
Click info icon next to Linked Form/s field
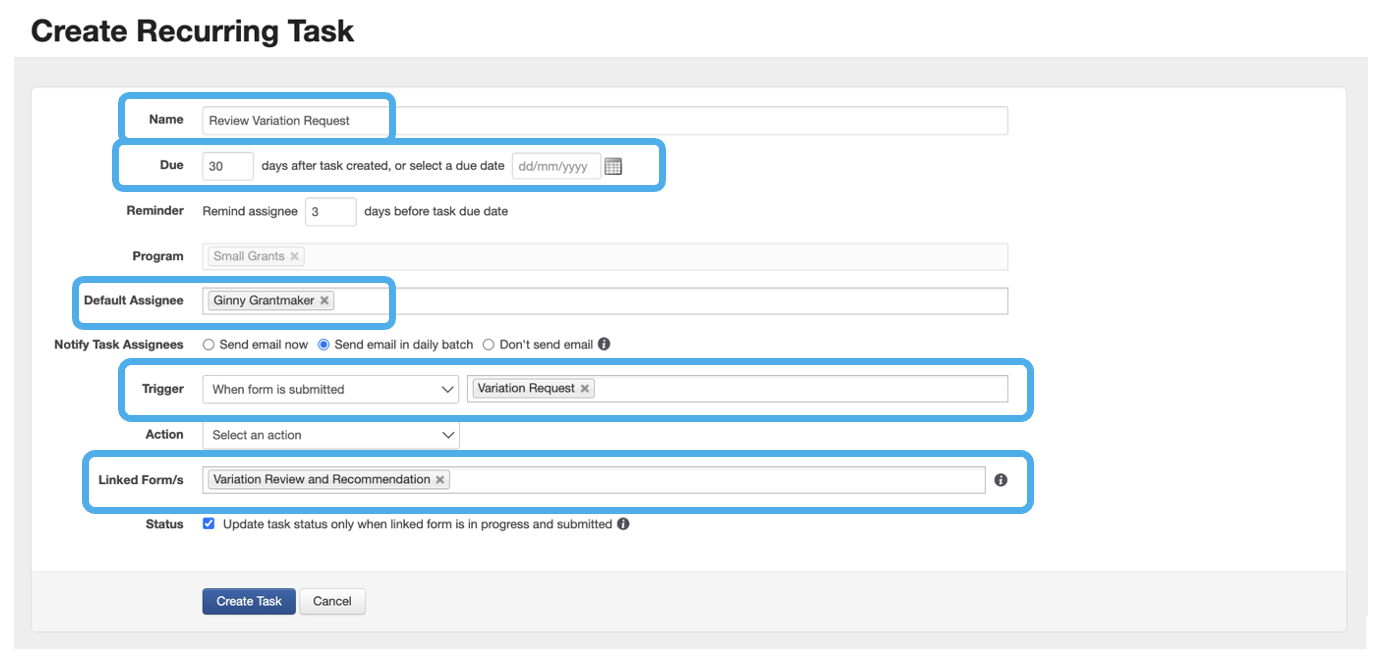pyautogui.click(x=1001, y=480)
